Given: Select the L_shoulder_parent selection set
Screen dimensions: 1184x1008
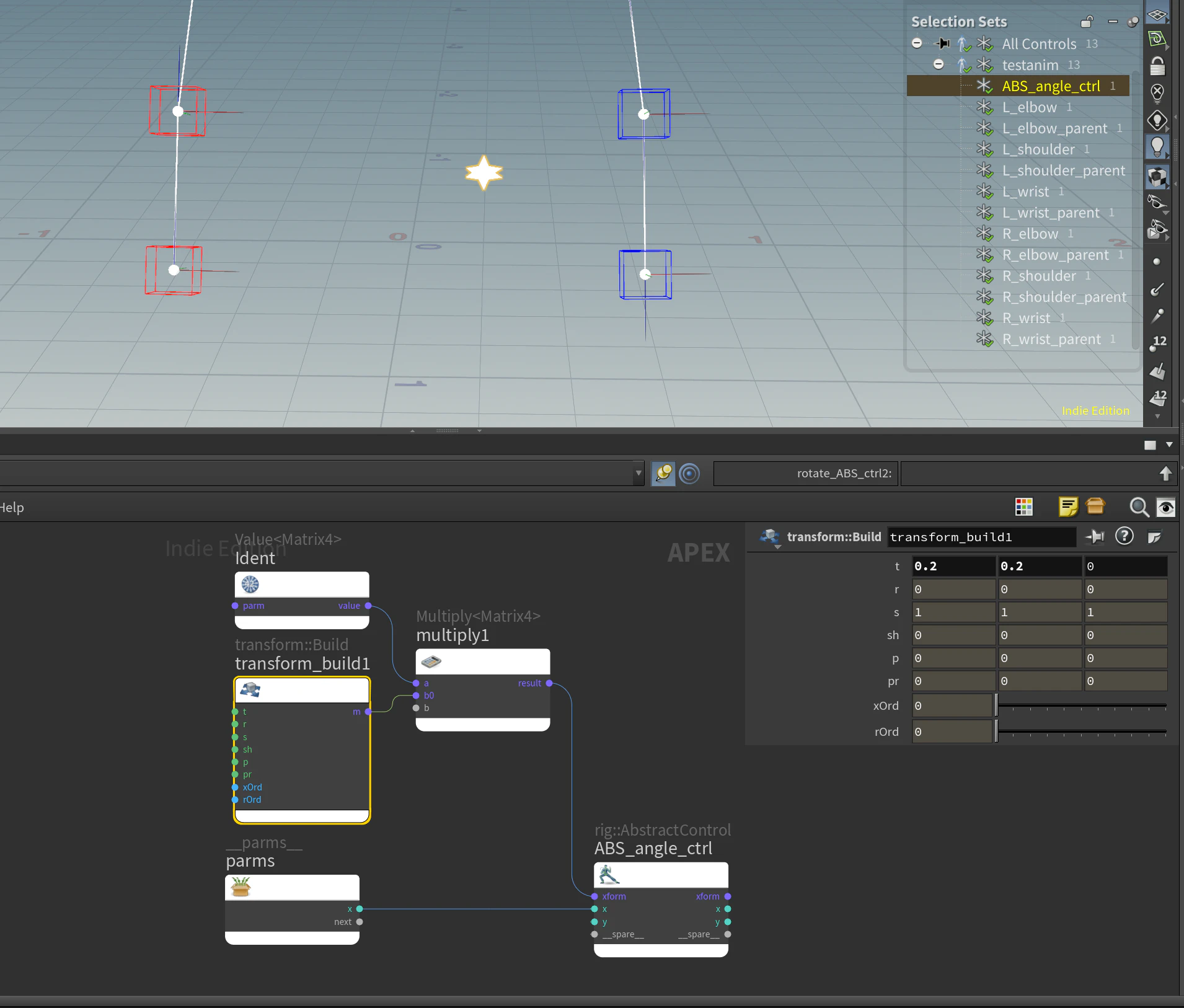Looking at the screenshot, I should click(1063, 170).
